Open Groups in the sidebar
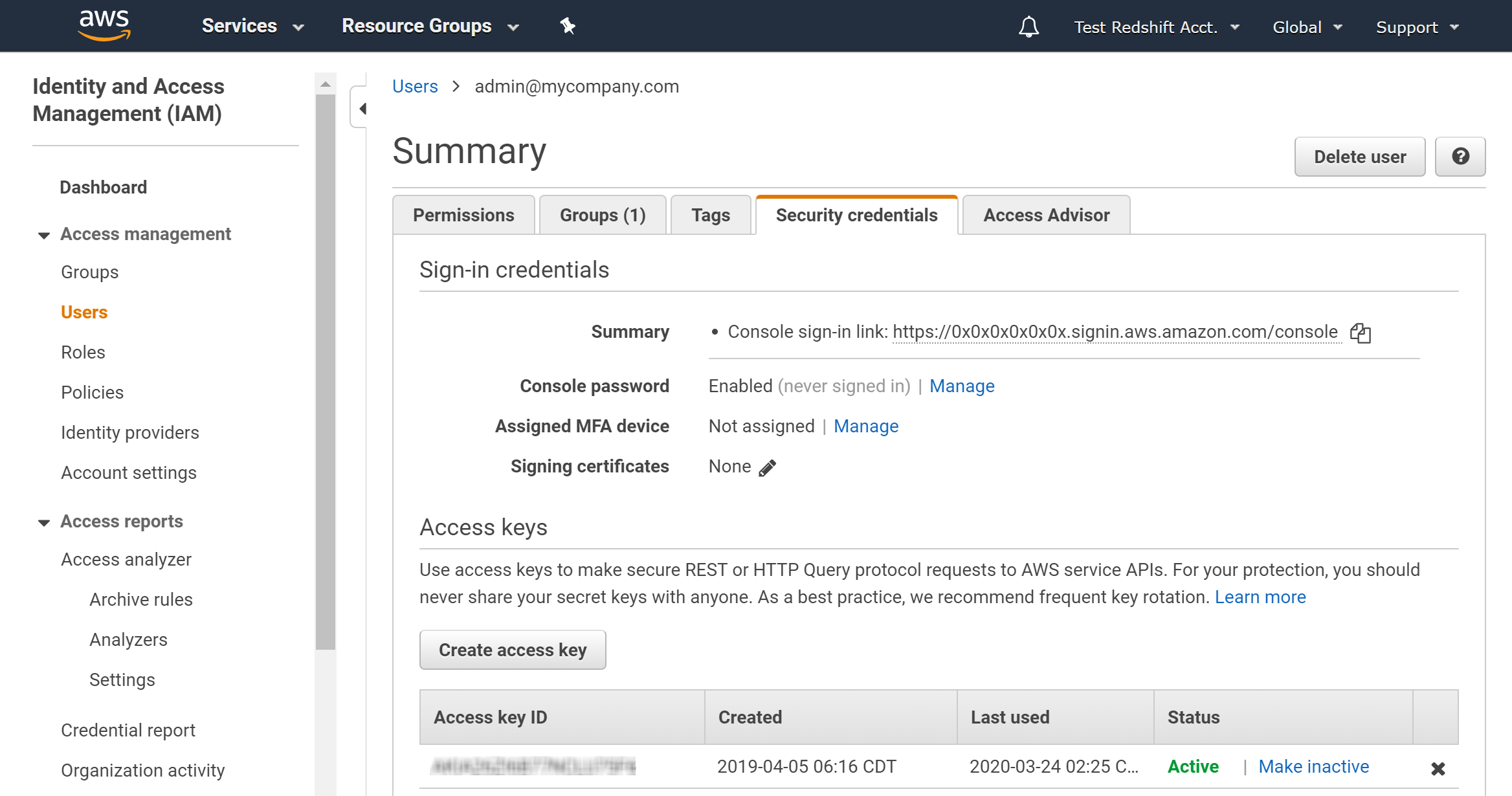 (x=90, y=272)
